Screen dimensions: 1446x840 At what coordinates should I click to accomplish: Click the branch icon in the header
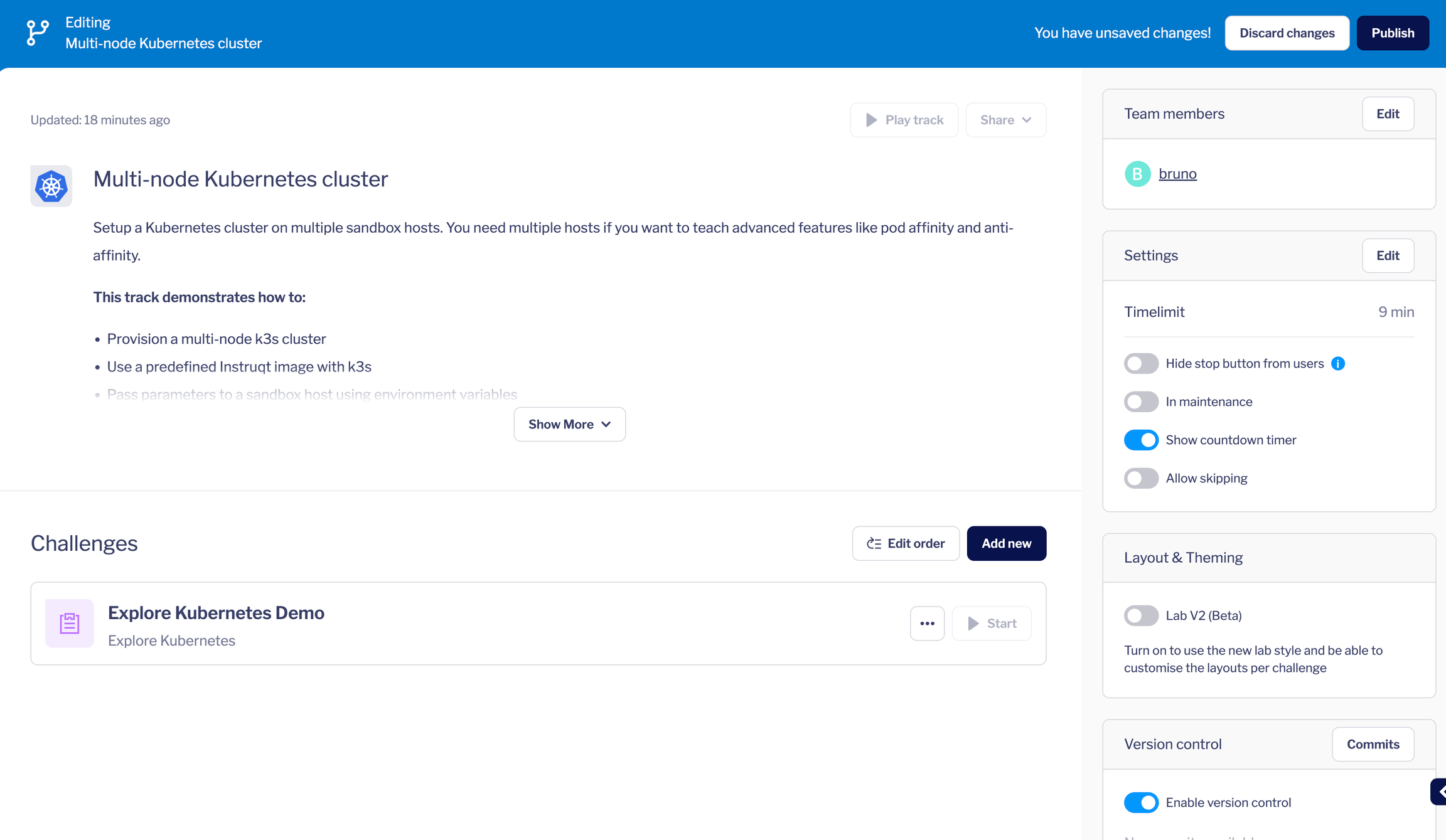pyautogui.click(x=38, y=33)
